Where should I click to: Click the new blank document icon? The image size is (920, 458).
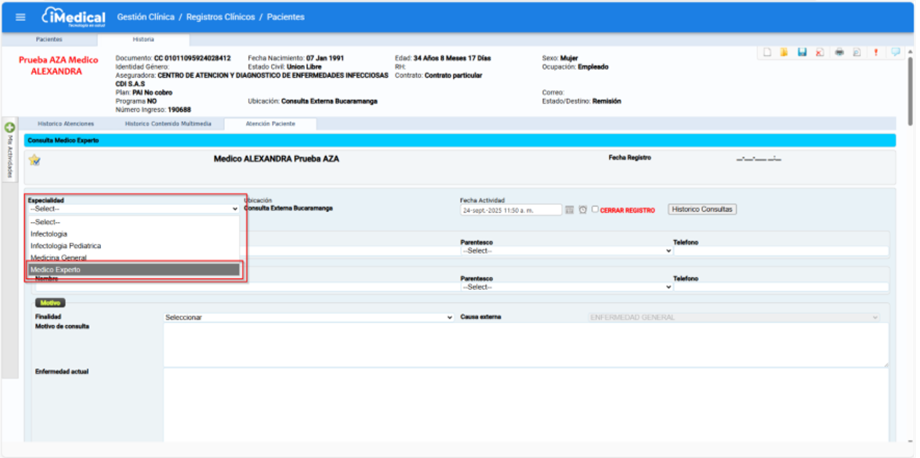pos(766,52)
